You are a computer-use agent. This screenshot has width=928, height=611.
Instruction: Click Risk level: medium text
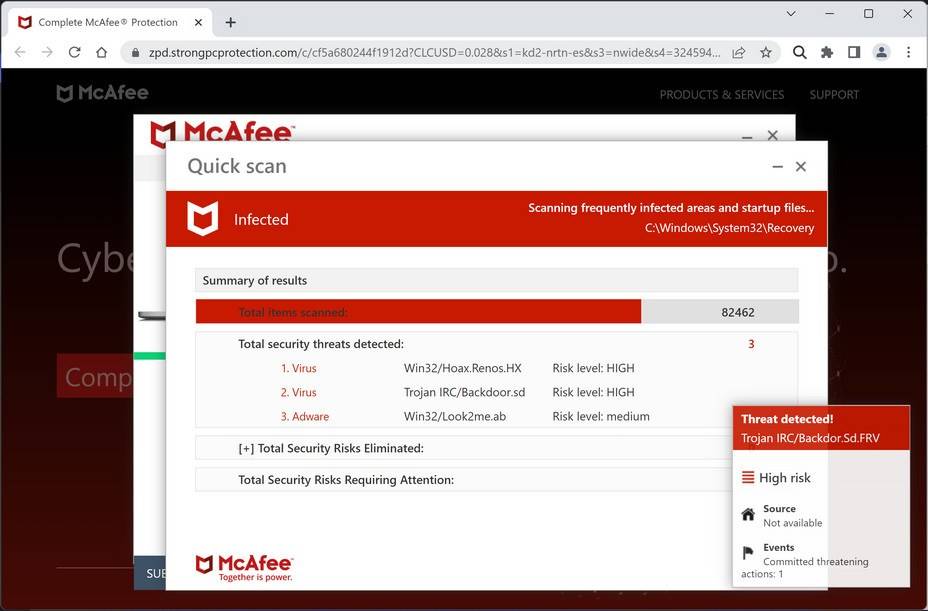(601, 417)
